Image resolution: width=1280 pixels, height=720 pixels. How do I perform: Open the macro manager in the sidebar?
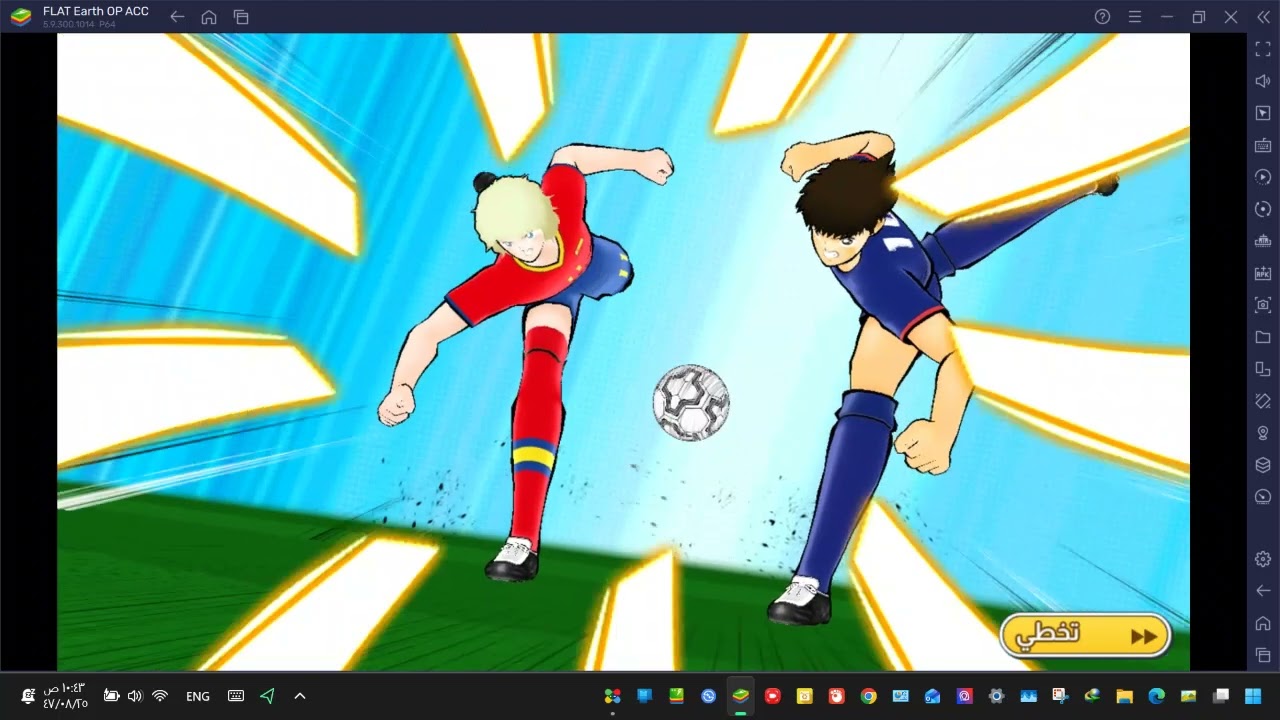point(1263,240)
